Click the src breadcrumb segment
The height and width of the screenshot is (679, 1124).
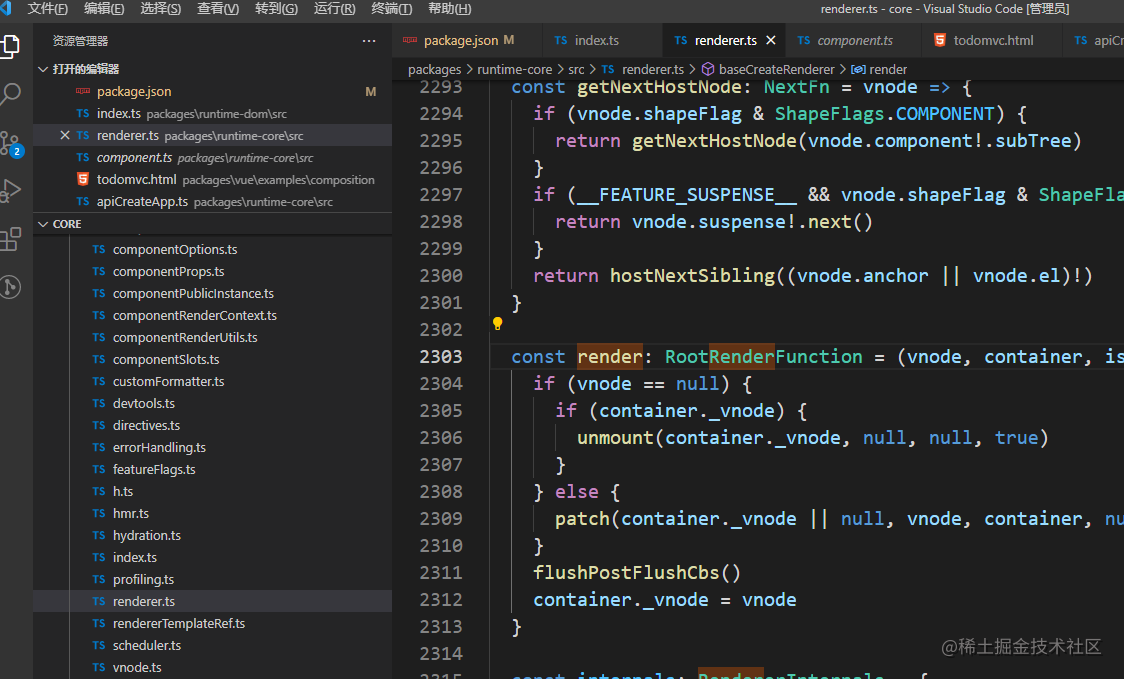pos(576,70)
